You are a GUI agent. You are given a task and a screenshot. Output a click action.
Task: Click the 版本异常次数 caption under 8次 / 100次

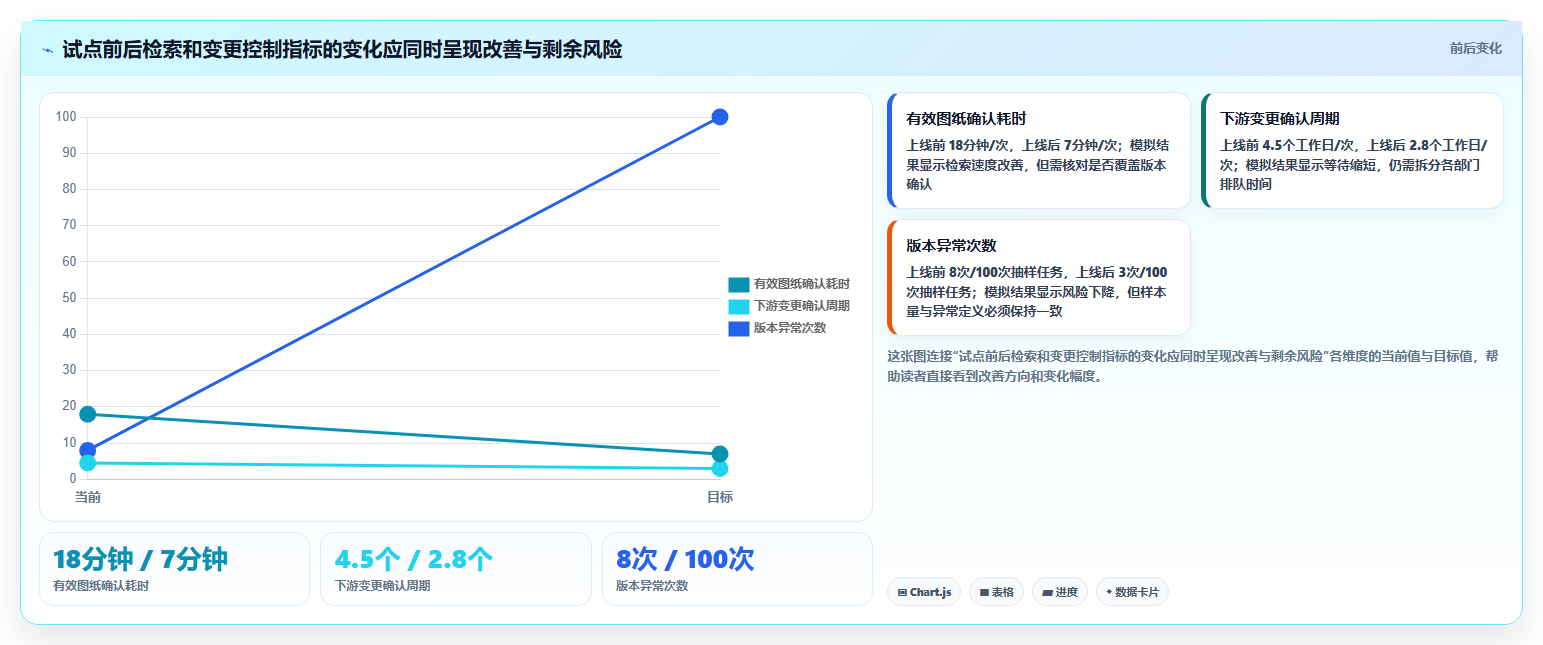(x=652, y=586)
